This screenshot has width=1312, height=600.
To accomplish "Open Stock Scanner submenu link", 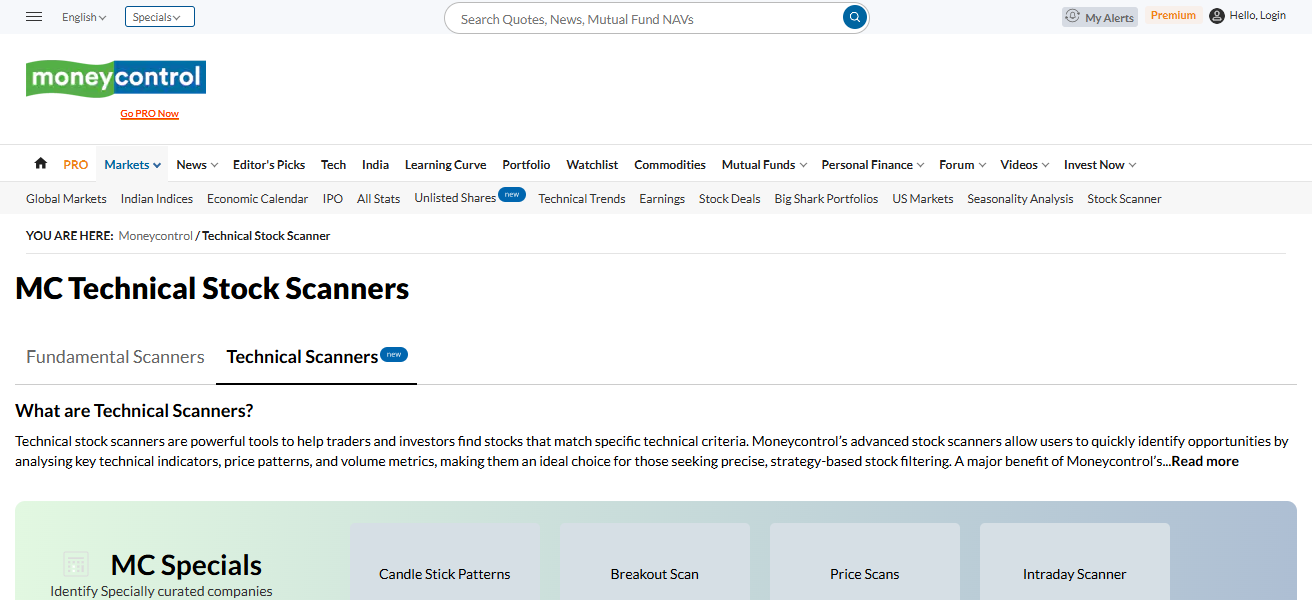I will 1124,199.
